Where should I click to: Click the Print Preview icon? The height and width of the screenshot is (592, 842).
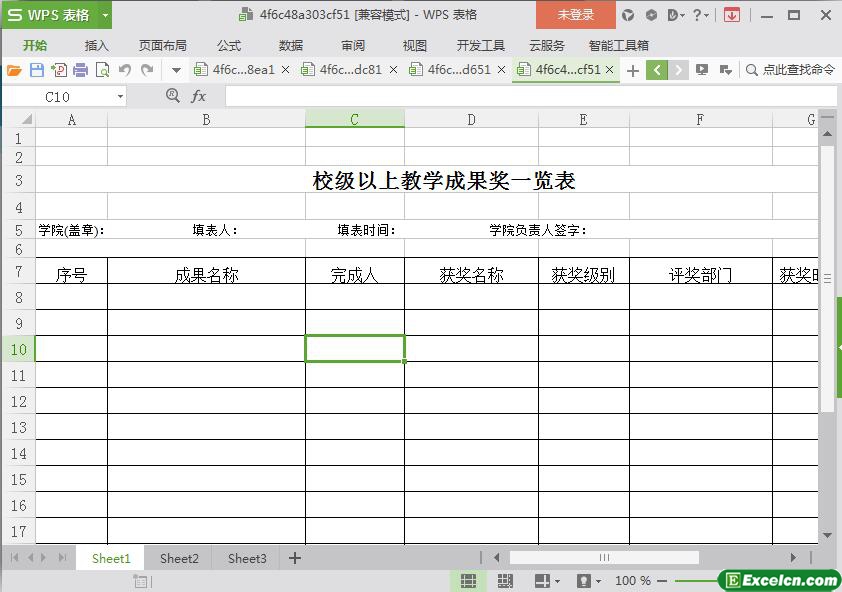[x=103, y=70]
